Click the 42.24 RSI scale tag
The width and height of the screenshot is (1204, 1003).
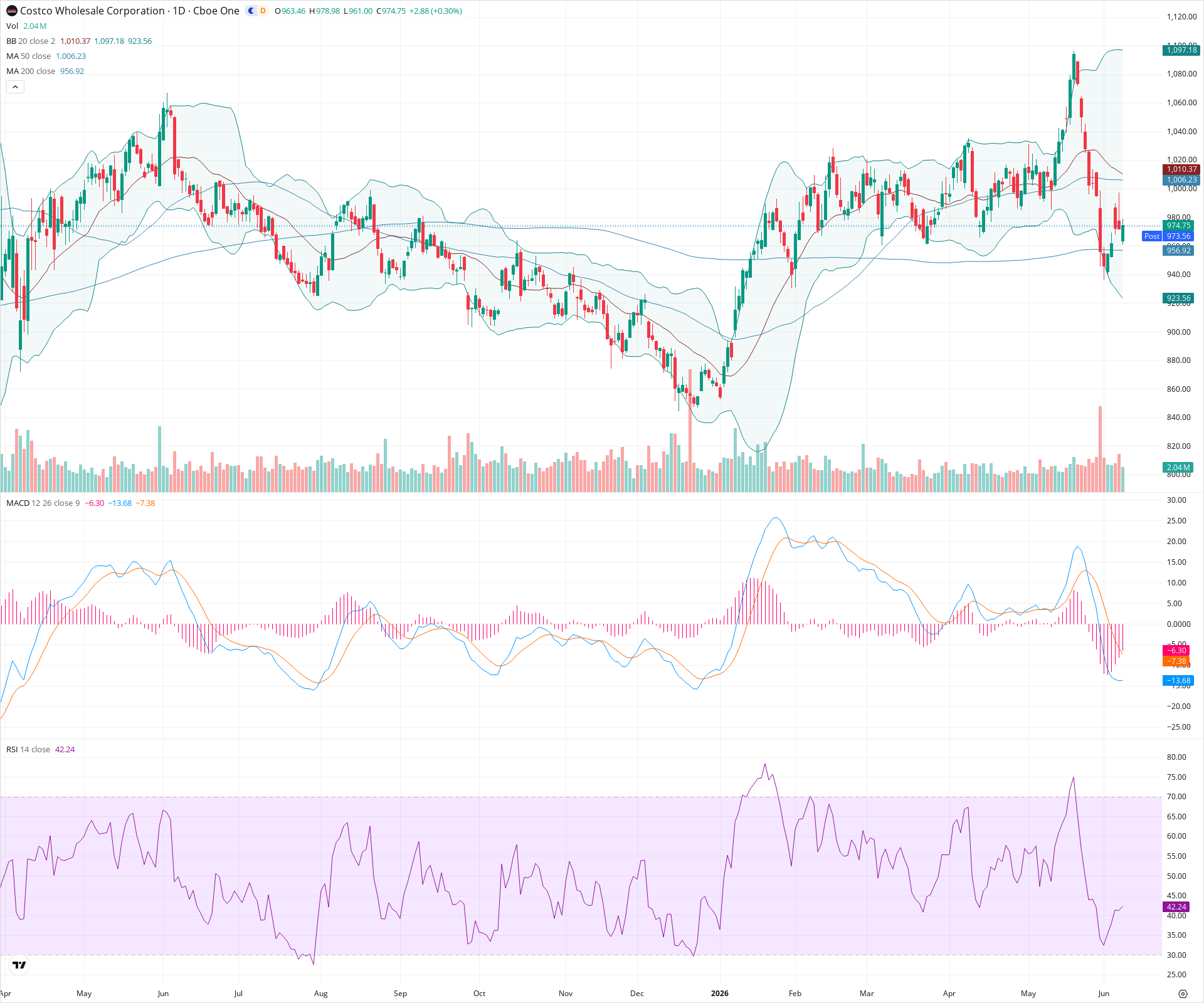(x=1176, y=907)
